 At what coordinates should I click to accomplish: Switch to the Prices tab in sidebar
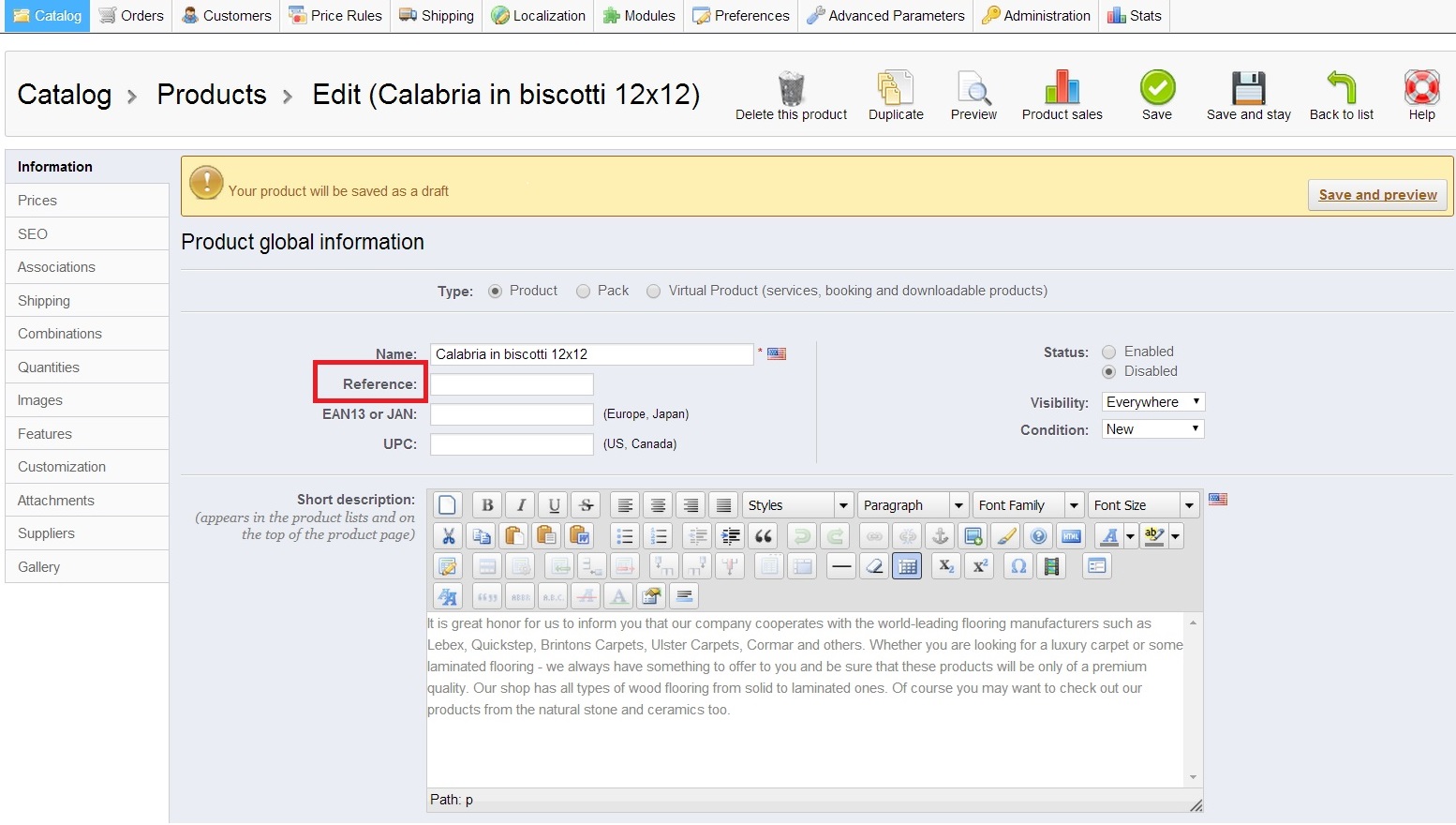click(x=37, y=201)
